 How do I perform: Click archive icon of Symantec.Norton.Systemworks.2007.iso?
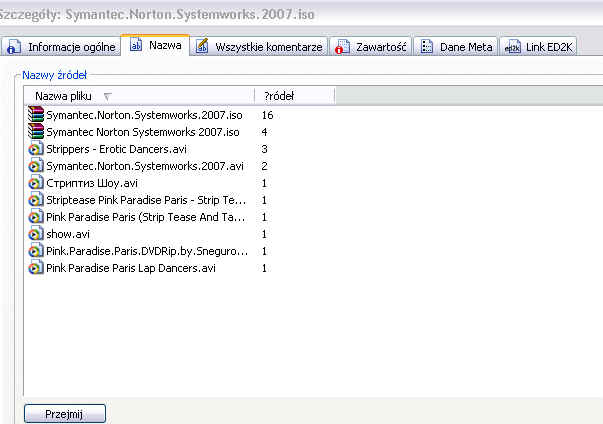(36, 115)
